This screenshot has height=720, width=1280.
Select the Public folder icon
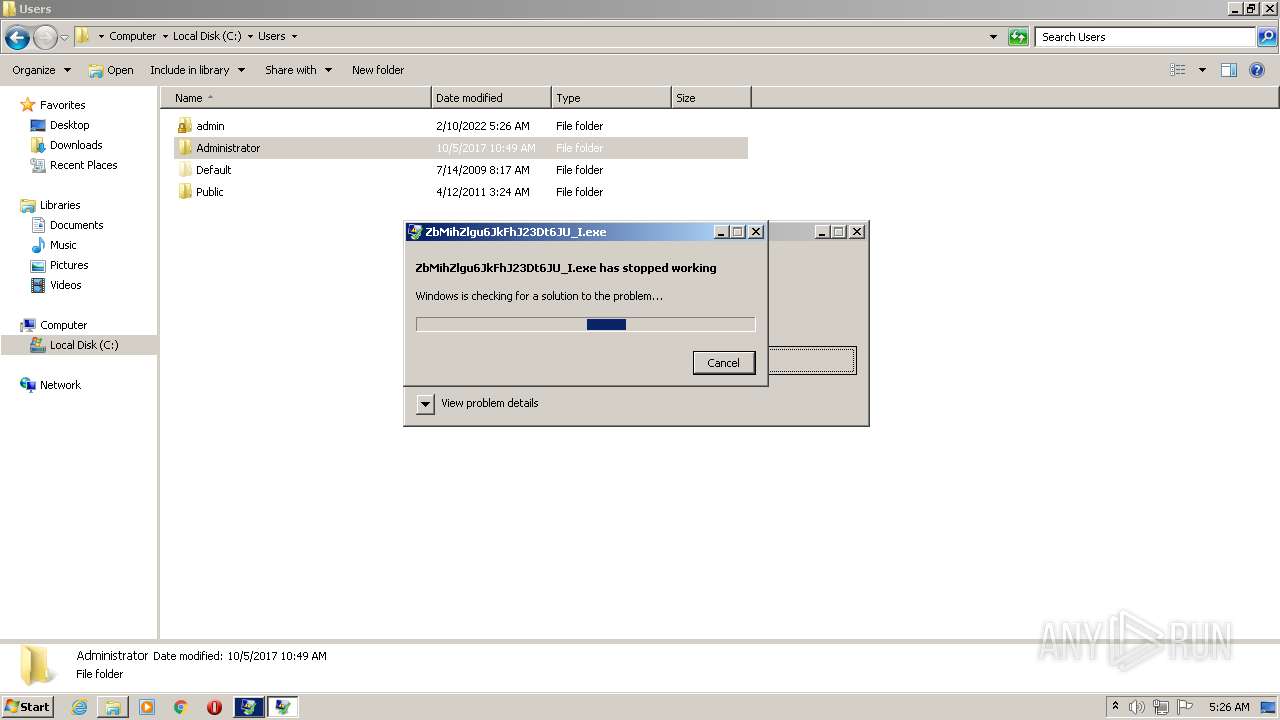click(x=184, y=192)
